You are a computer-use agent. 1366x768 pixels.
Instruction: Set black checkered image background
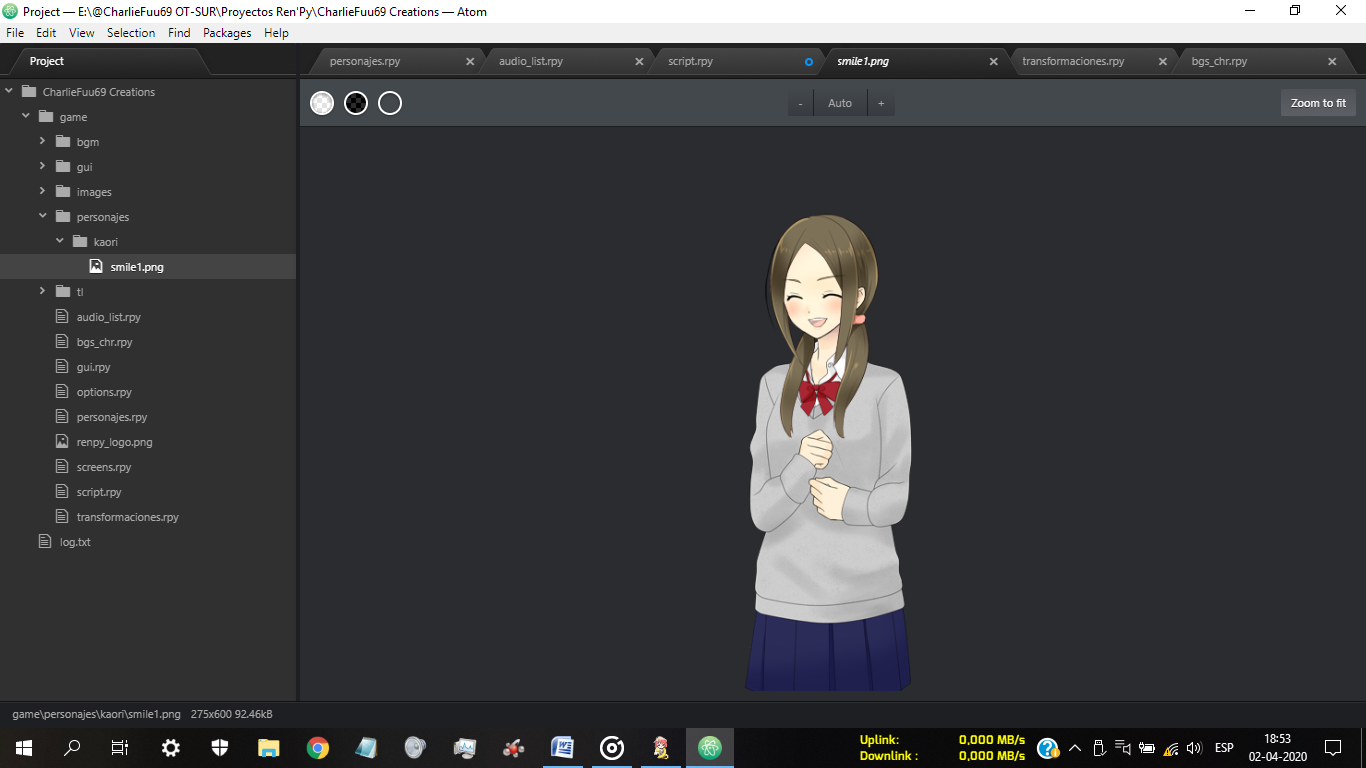[x=356, y=103]
